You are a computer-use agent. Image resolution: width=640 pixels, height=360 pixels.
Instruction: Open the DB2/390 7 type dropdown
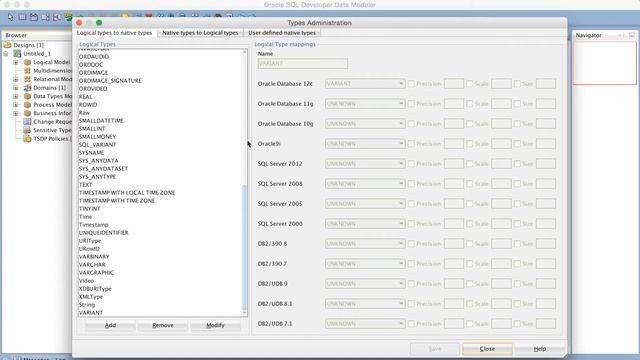tap(365, 264)
